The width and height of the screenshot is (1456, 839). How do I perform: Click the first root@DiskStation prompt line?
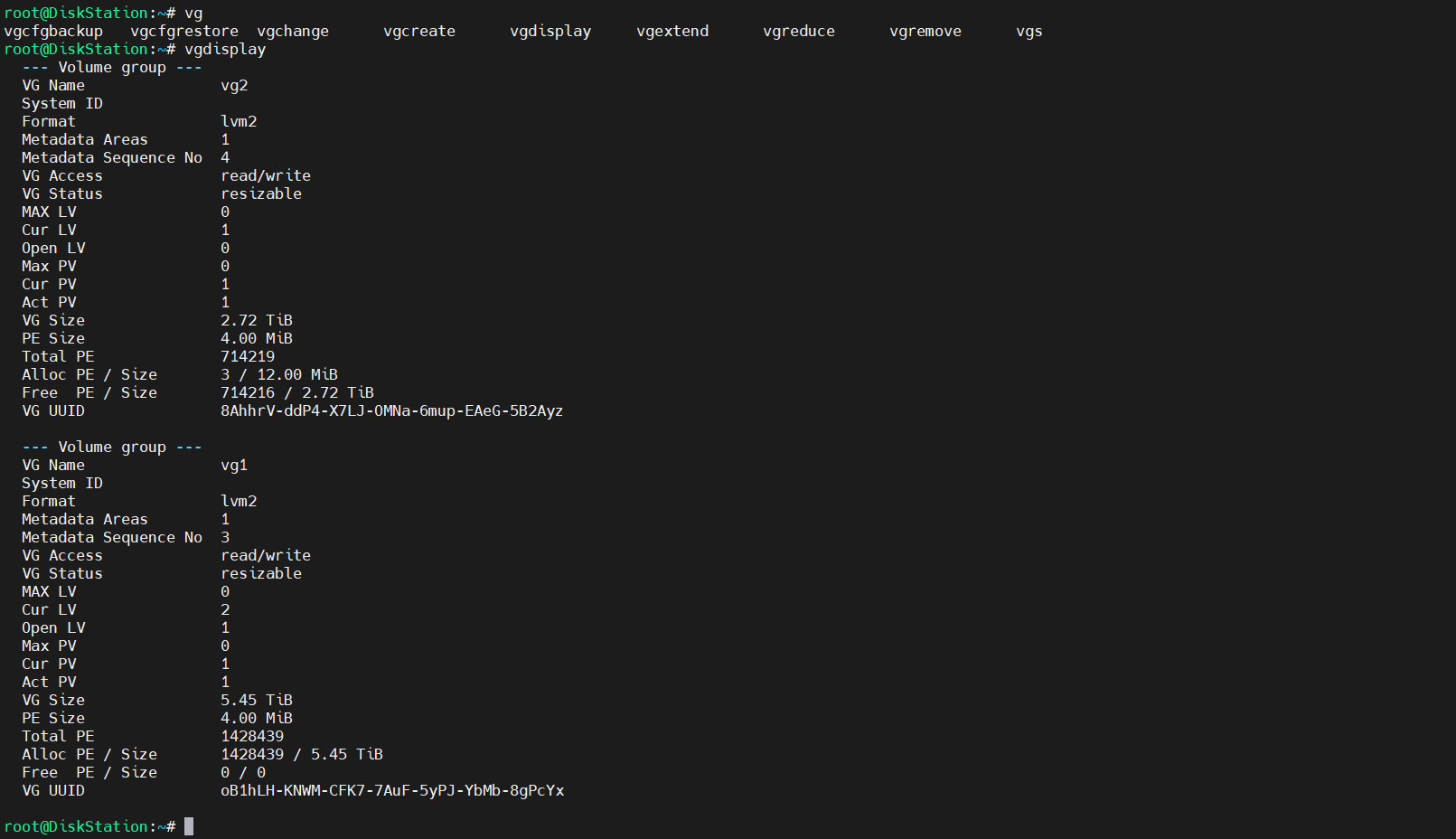tap(103, 13)
